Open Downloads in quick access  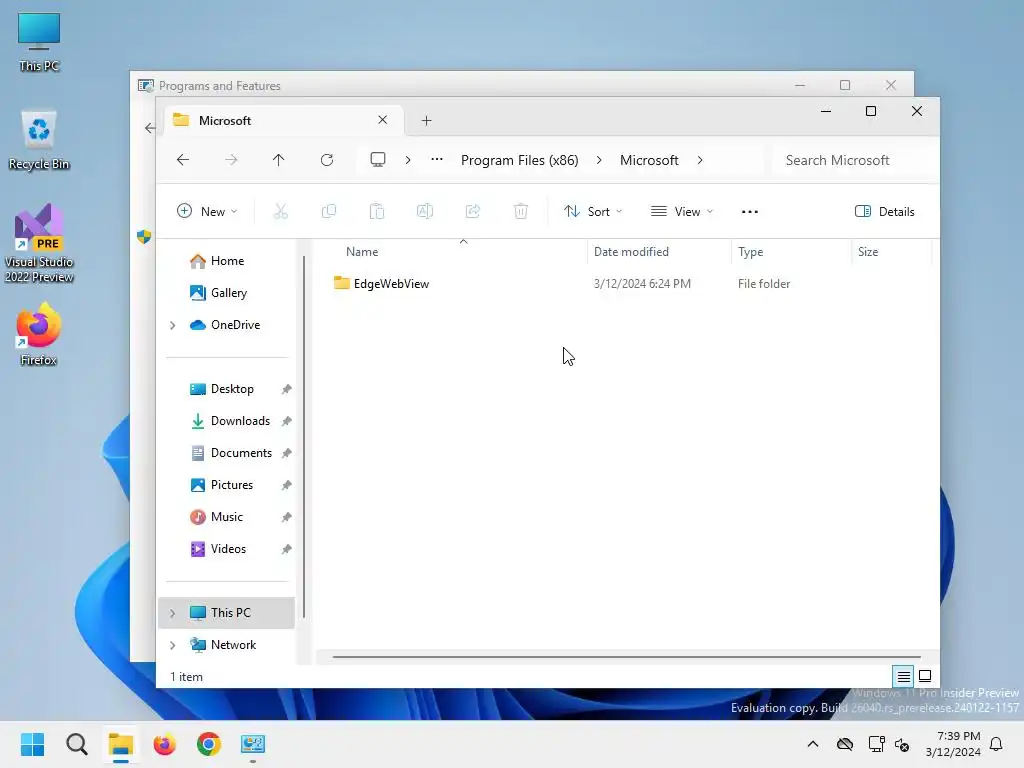tap(227, 421)
